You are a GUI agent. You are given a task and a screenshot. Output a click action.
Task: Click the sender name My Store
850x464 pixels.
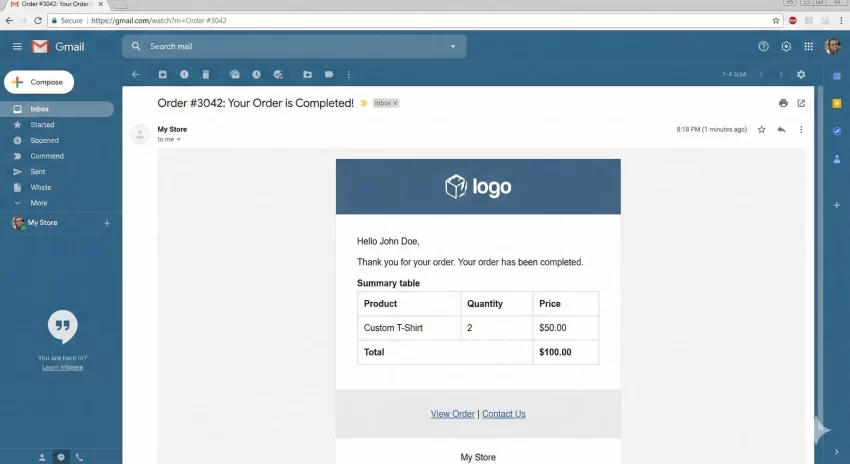(172, 130)
